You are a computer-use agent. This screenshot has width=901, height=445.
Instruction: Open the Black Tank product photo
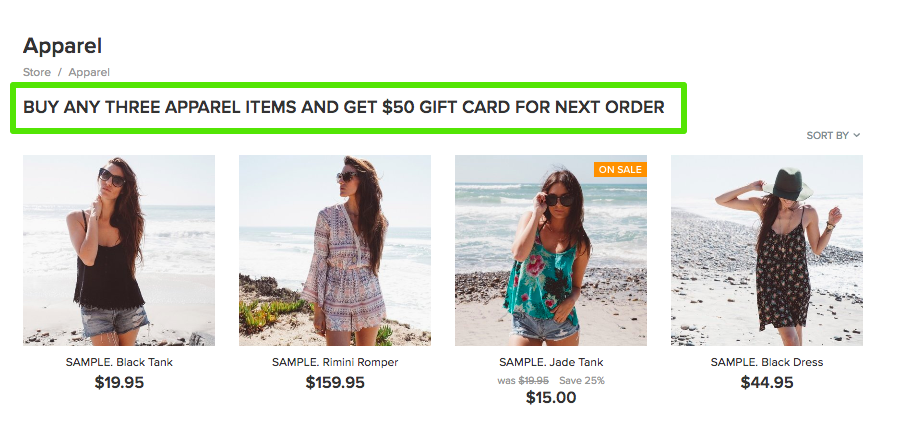[119, 250]
